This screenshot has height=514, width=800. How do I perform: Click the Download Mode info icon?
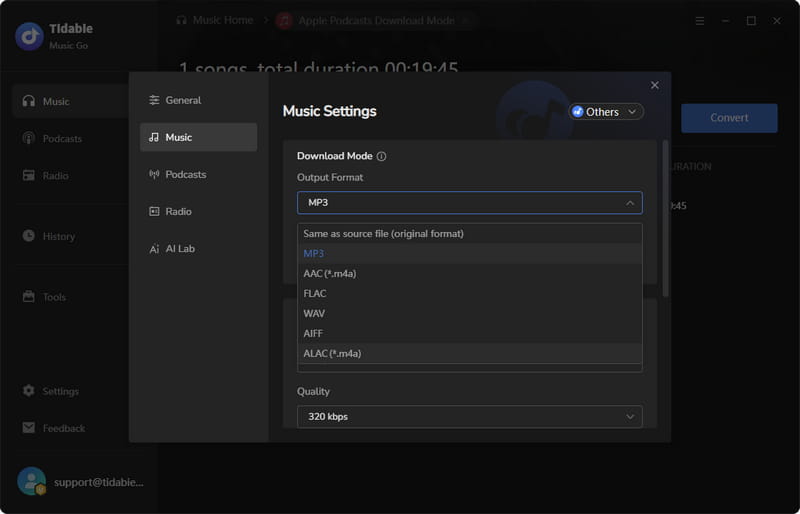[x=381, y=156]
